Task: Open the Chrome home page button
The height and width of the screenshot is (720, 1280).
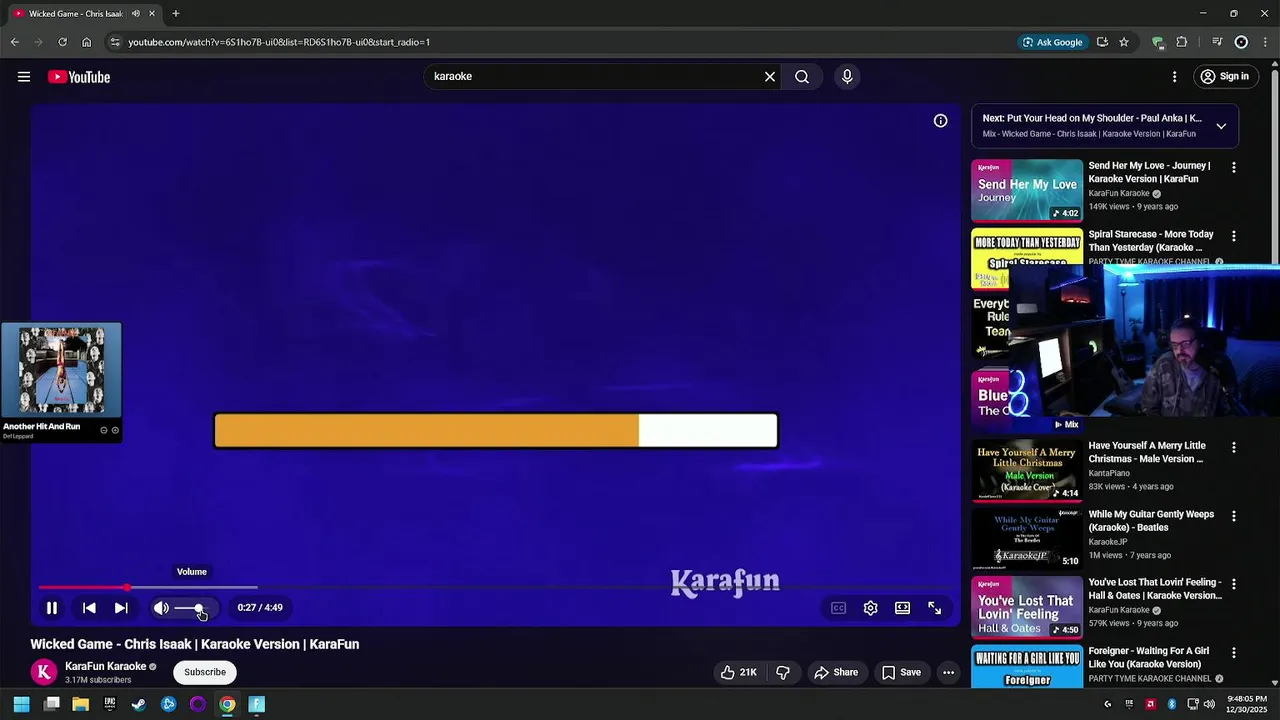Action: (86, 42)
